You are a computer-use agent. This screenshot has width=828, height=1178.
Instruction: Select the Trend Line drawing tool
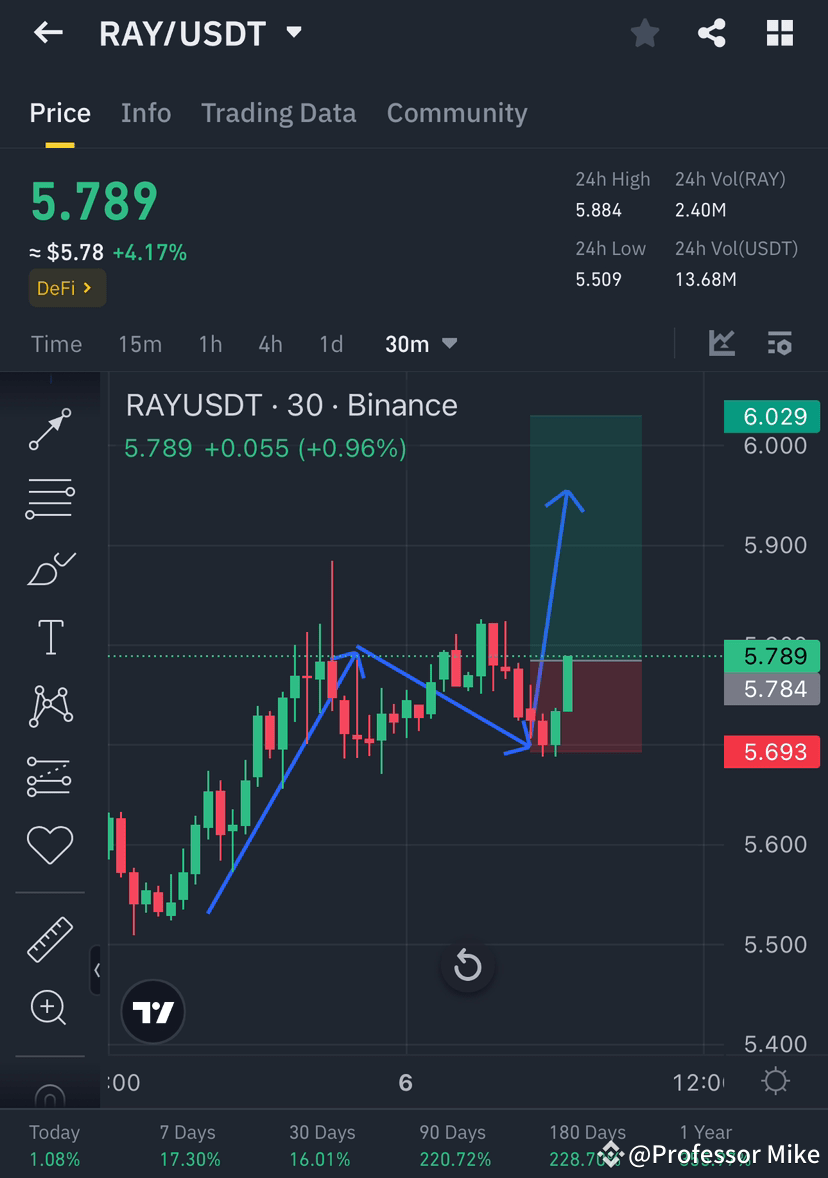point(48,430)
